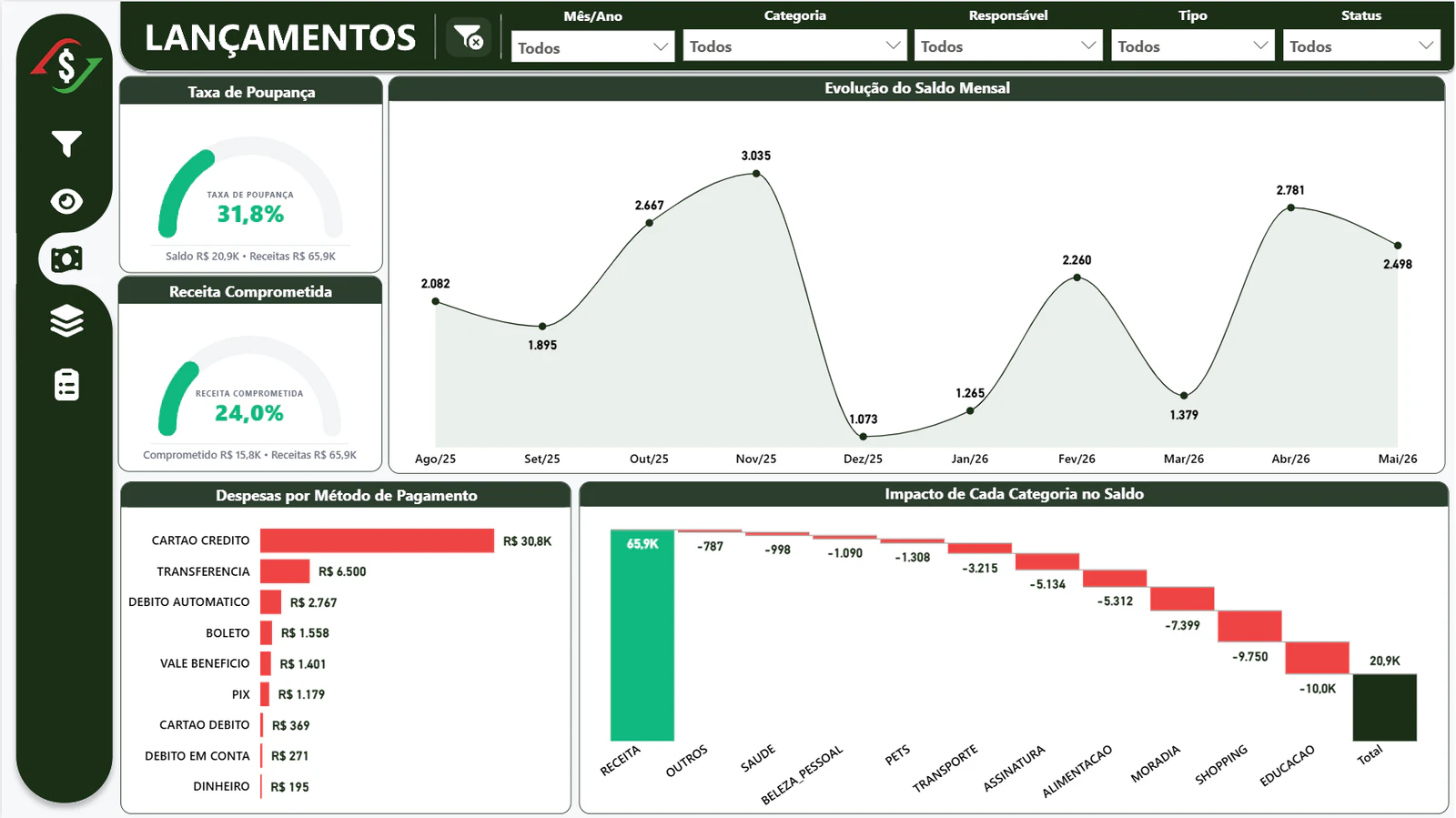
Task: Click the Mar/26 axis label
Action: 1184,459
